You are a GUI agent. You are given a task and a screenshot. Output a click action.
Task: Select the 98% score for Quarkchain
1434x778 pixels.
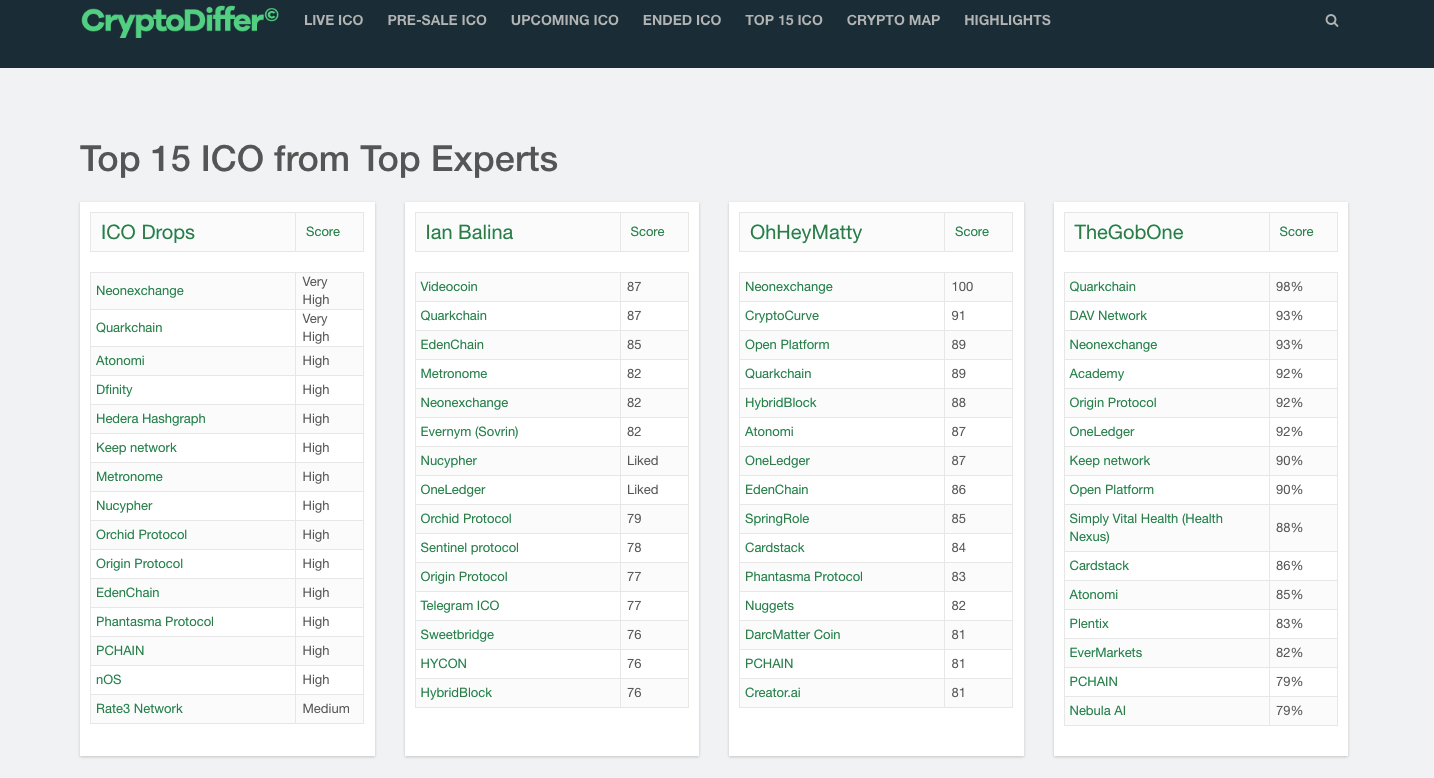click(1289, 287)
